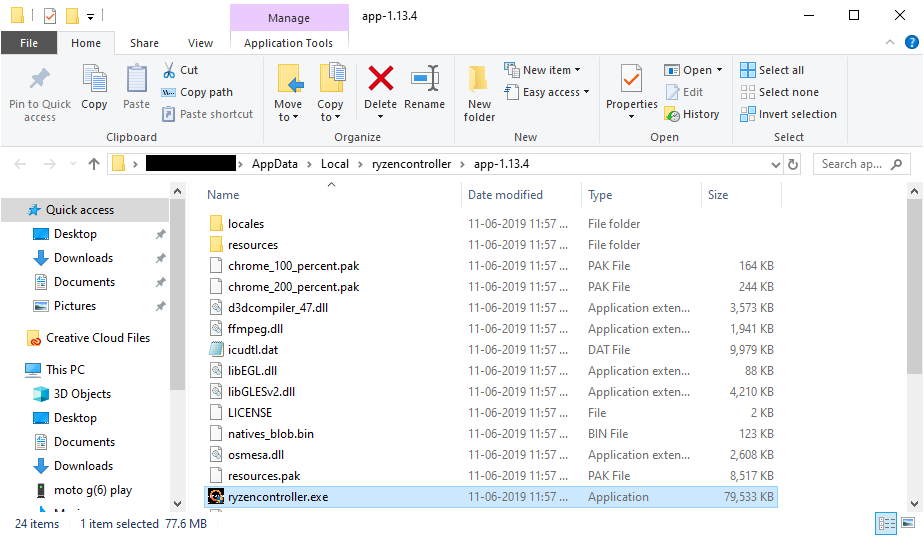Click Copy path in ribbon

point(197,92)
